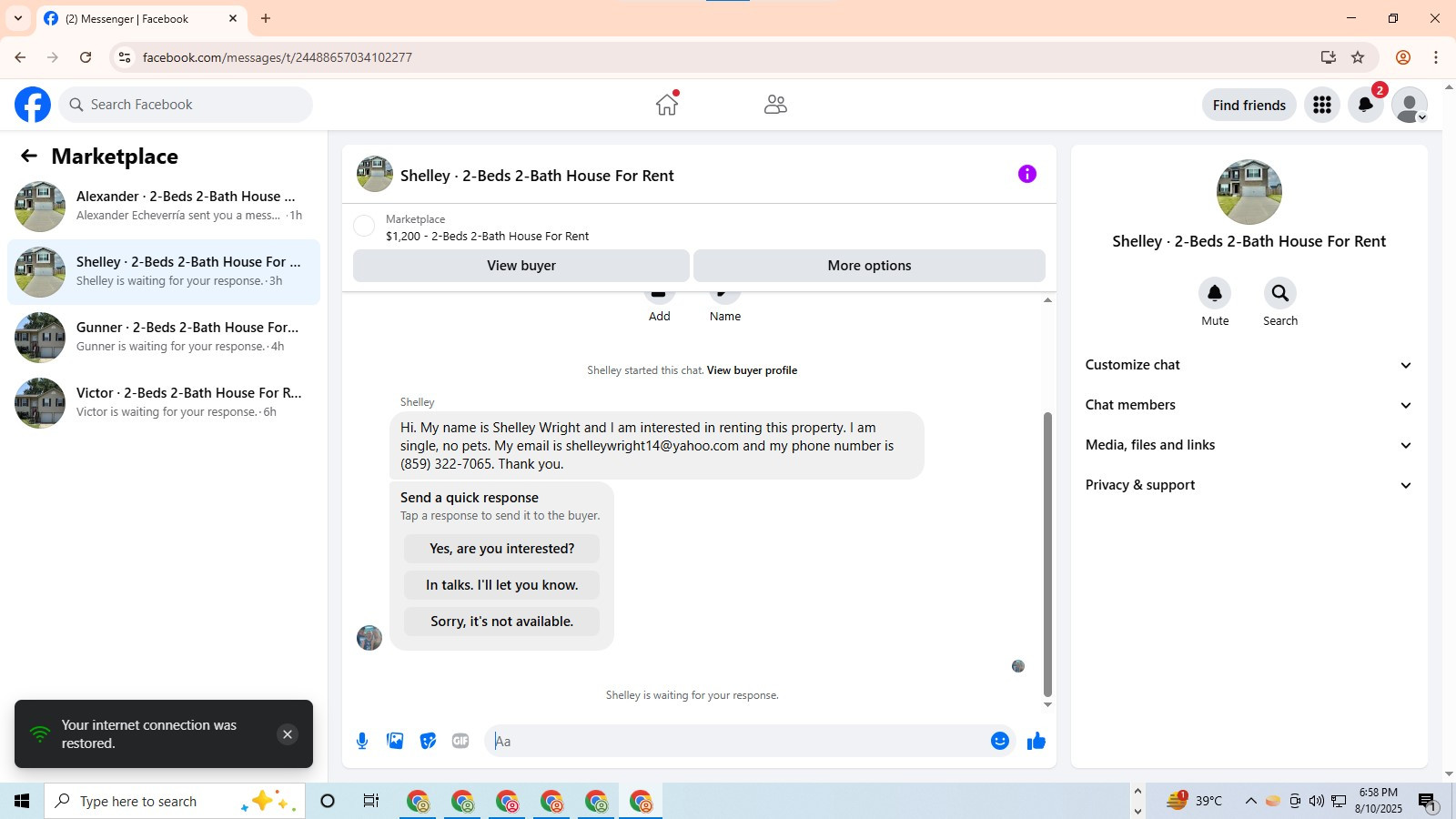Open the Facebook logo home link
The width and height of the screenshot is (1456, 819).
click(33, 105)
